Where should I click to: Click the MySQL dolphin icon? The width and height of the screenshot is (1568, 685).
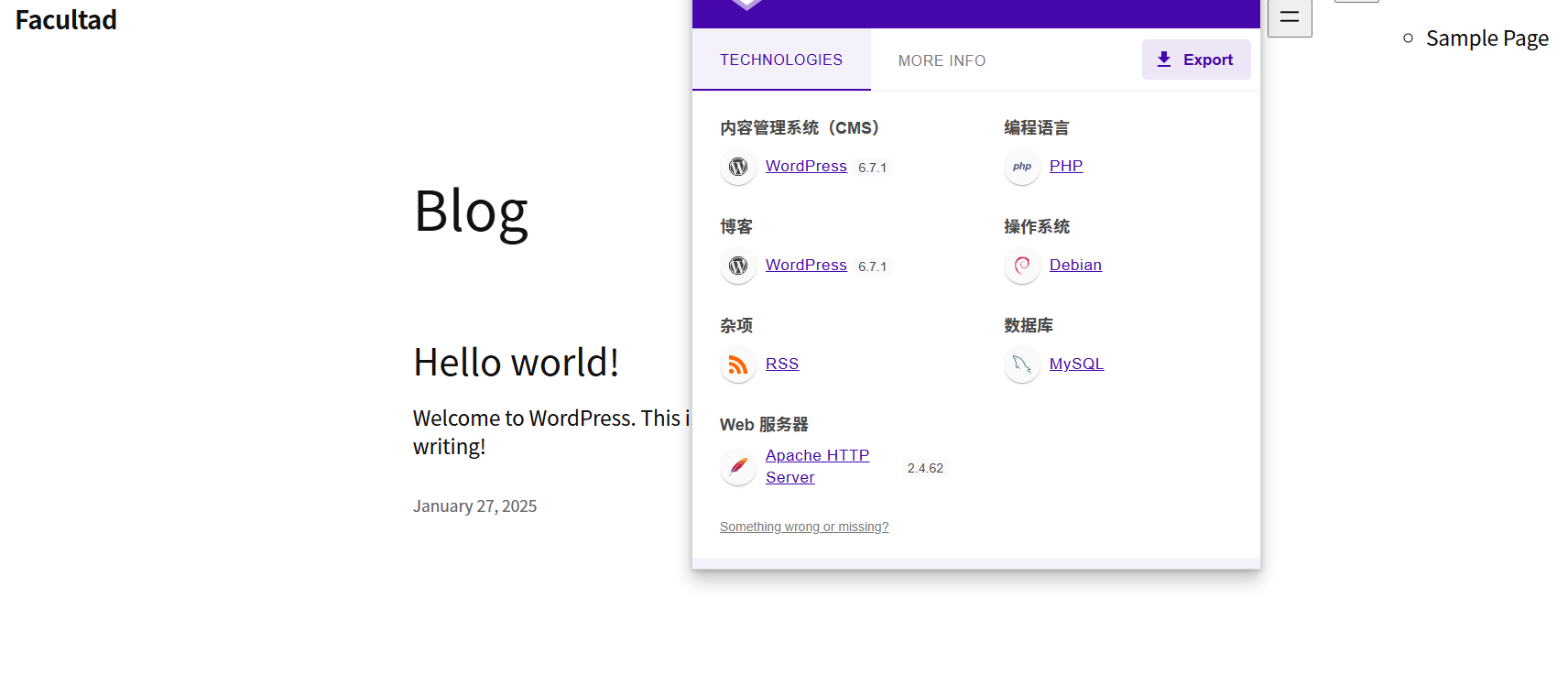[x=1022, y=364]
